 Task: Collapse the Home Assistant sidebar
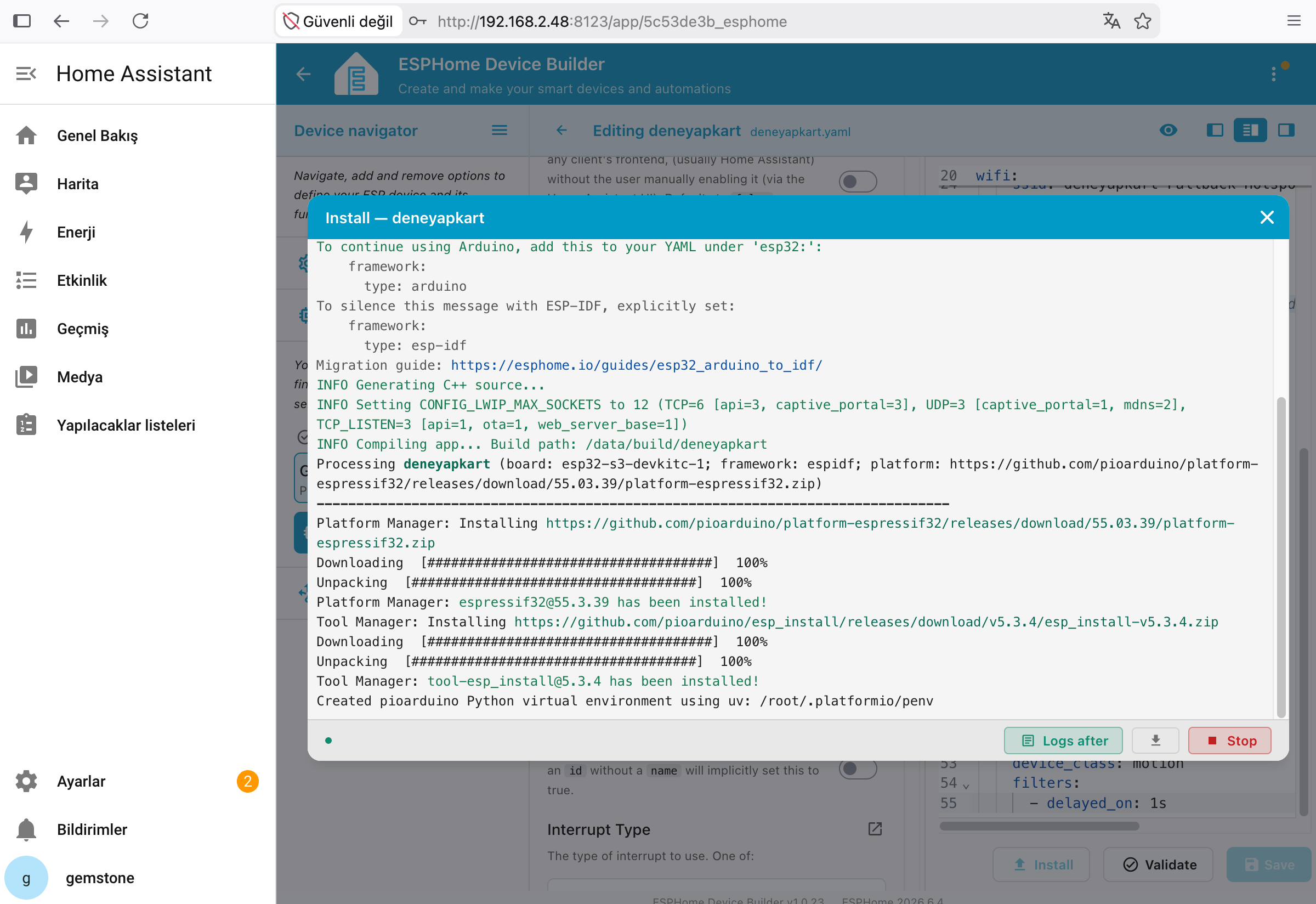click(x=26, y=74)
